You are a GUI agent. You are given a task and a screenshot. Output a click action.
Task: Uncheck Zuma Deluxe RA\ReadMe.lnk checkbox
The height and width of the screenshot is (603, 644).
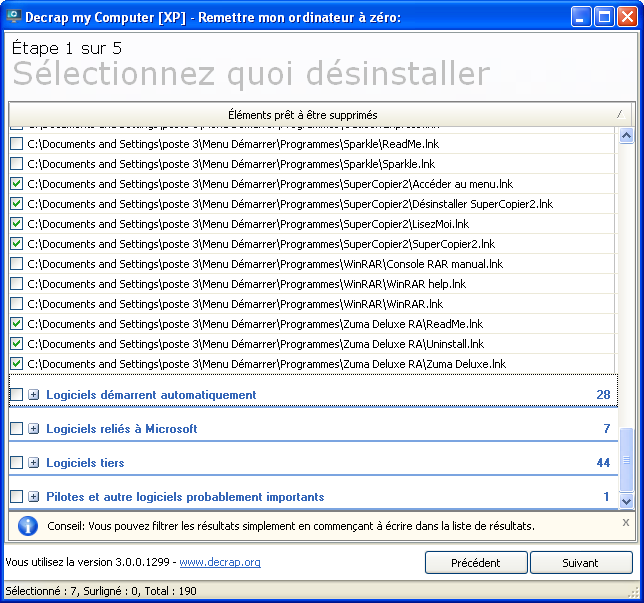(x=16, y=324)
